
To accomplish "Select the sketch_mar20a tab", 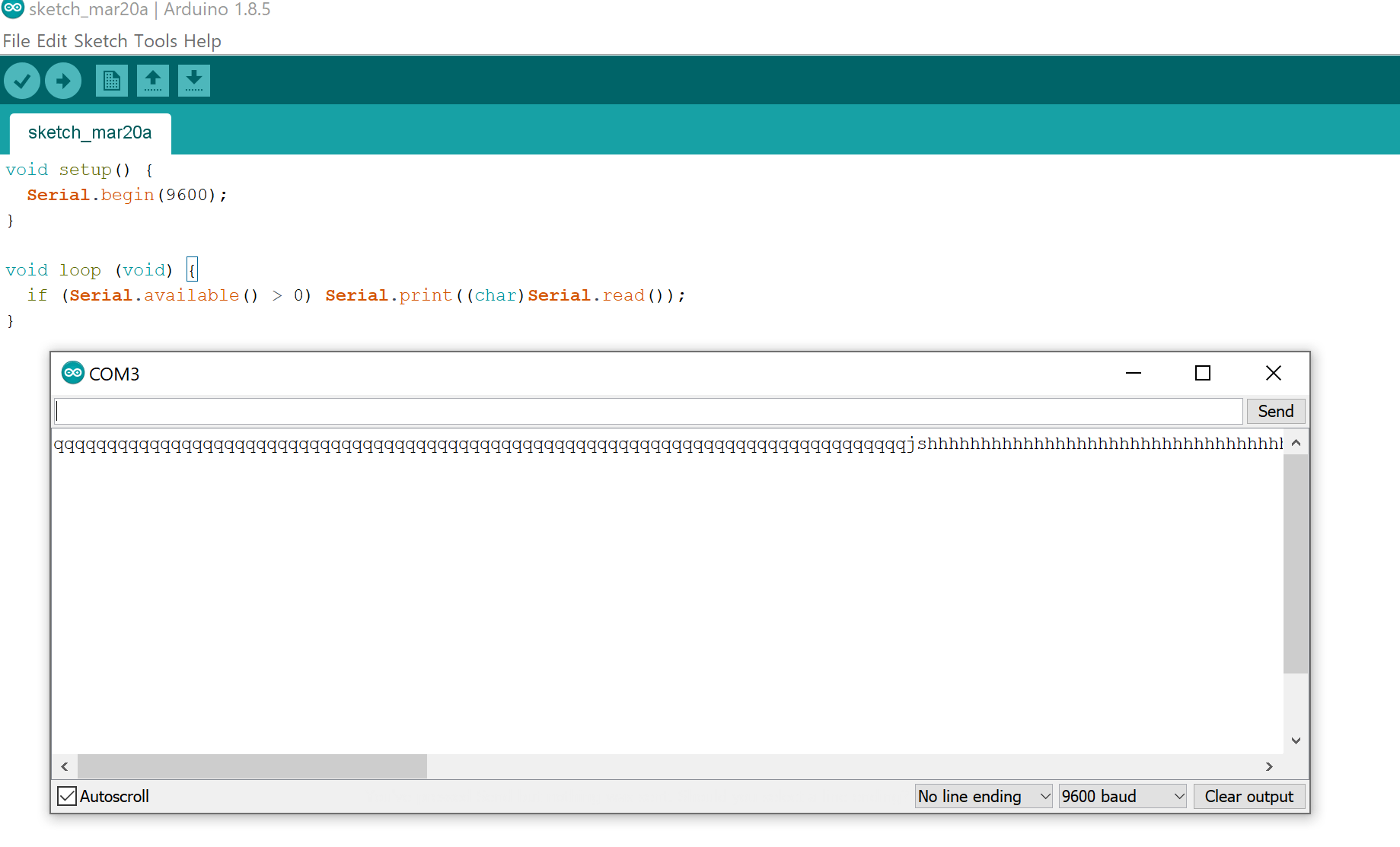I will click(90, 133).
